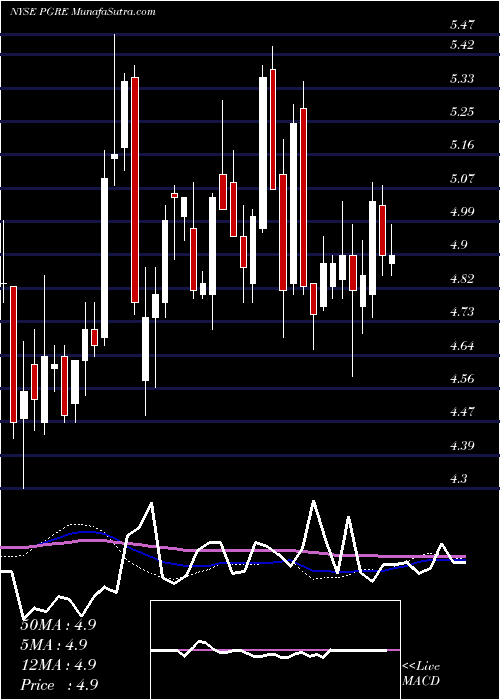The height and width of the screenshot is (700, 500).
Task: Click the 5.33 price axis label
Action: tap(462, 79)
